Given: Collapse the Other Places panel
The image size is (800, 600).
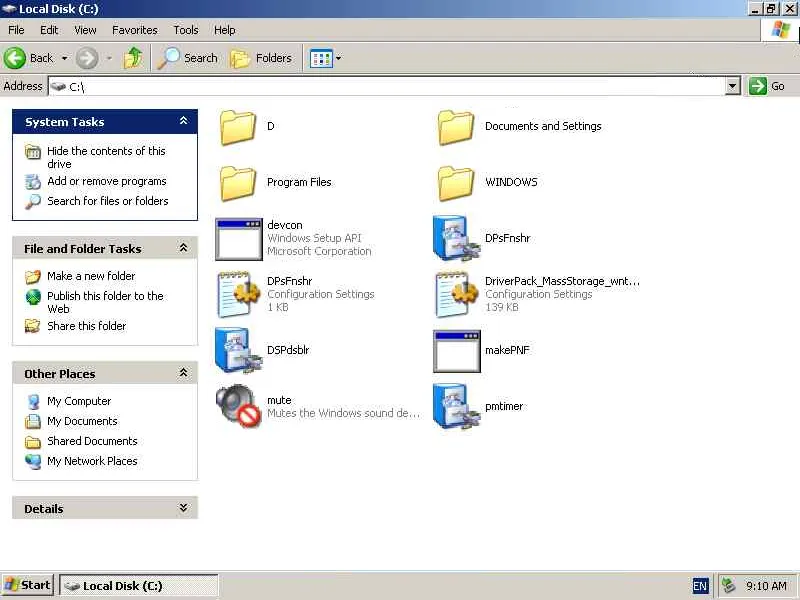Looking at the screenshot, I should [184, 373].
